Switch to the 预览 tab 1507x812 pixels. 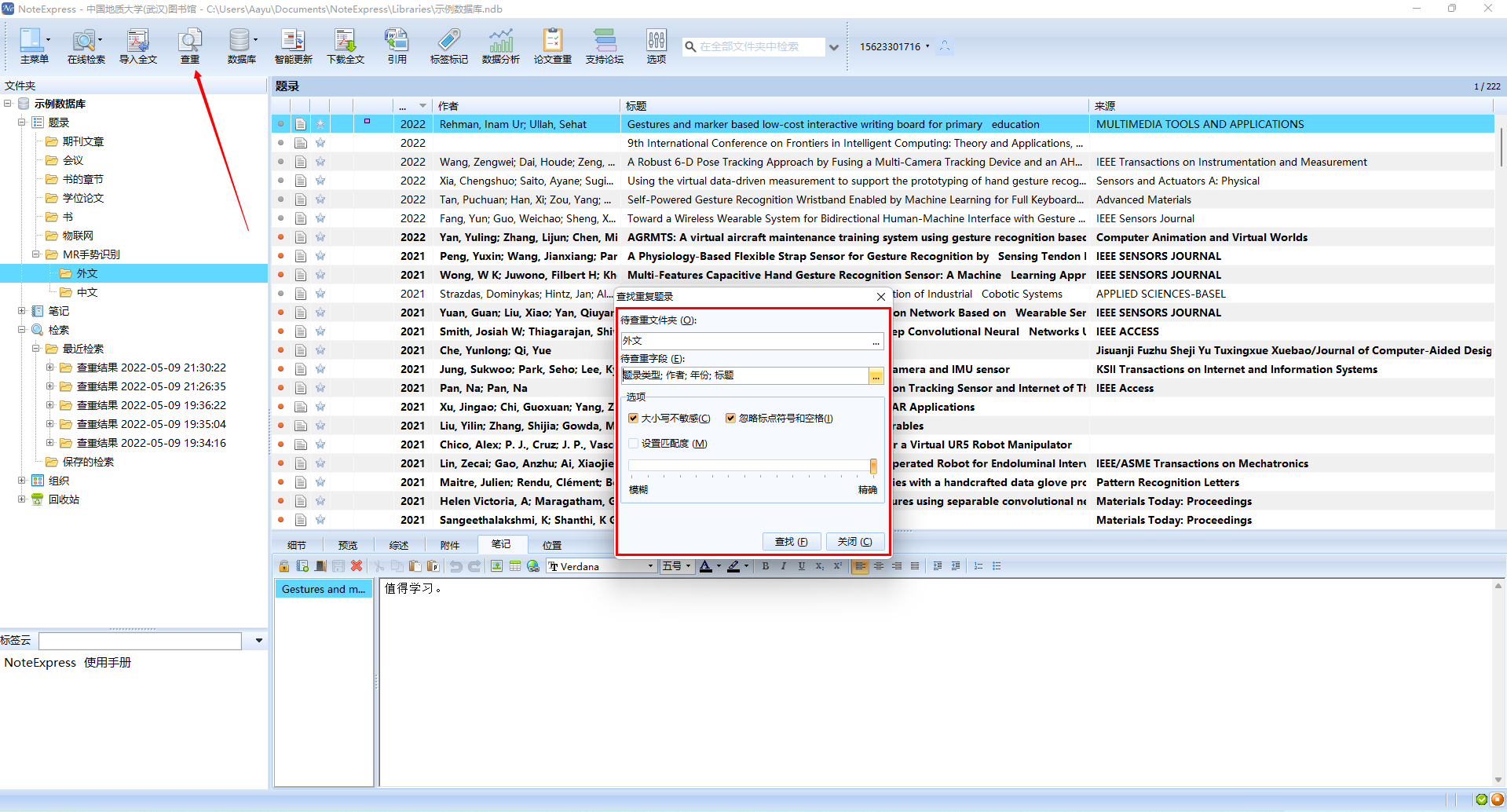click(x=347, y=545)
